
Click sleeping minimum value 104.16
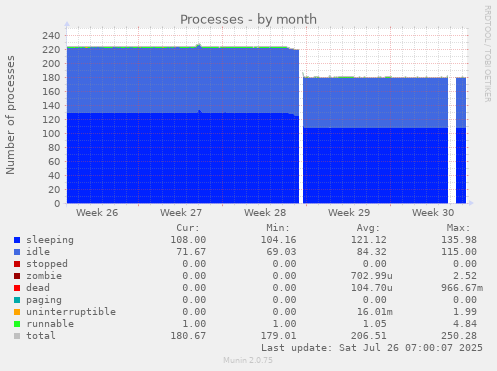(278, 240)
